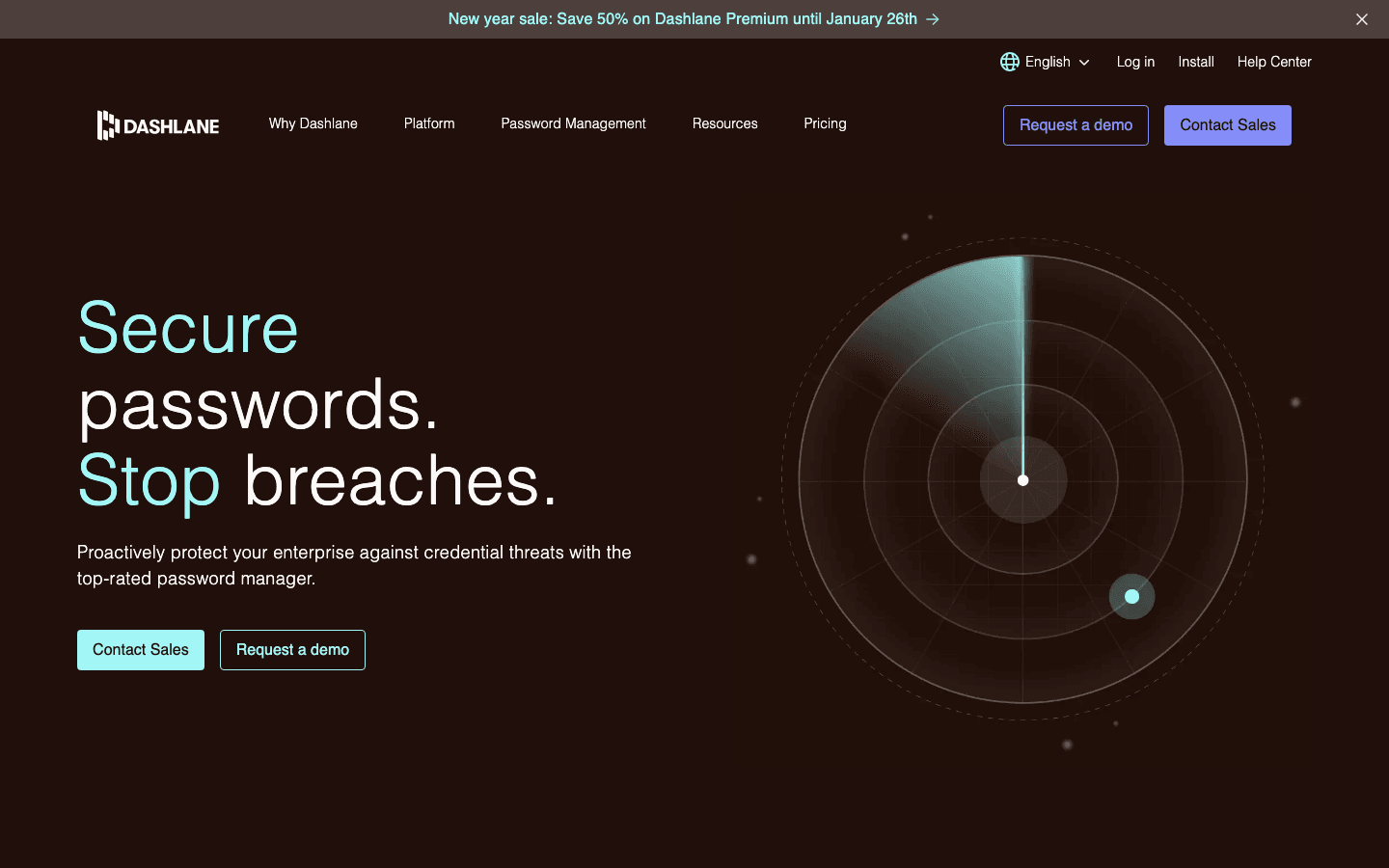Open the Password Management menu

tap(573, 123)
